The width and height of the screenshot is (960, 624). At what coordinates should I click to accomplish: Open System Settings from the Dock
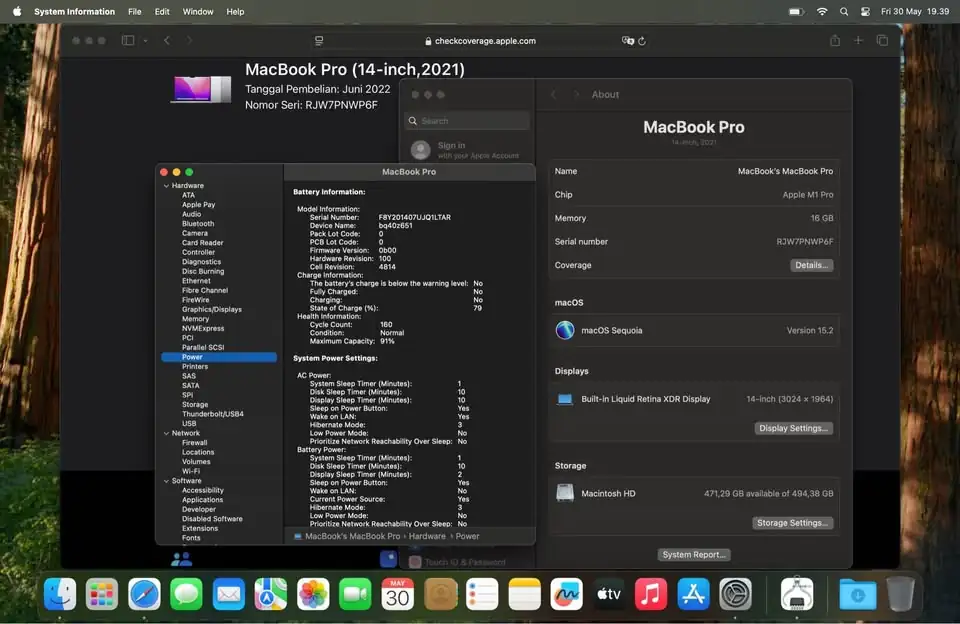pyautogui.click(x=735, y=594)
